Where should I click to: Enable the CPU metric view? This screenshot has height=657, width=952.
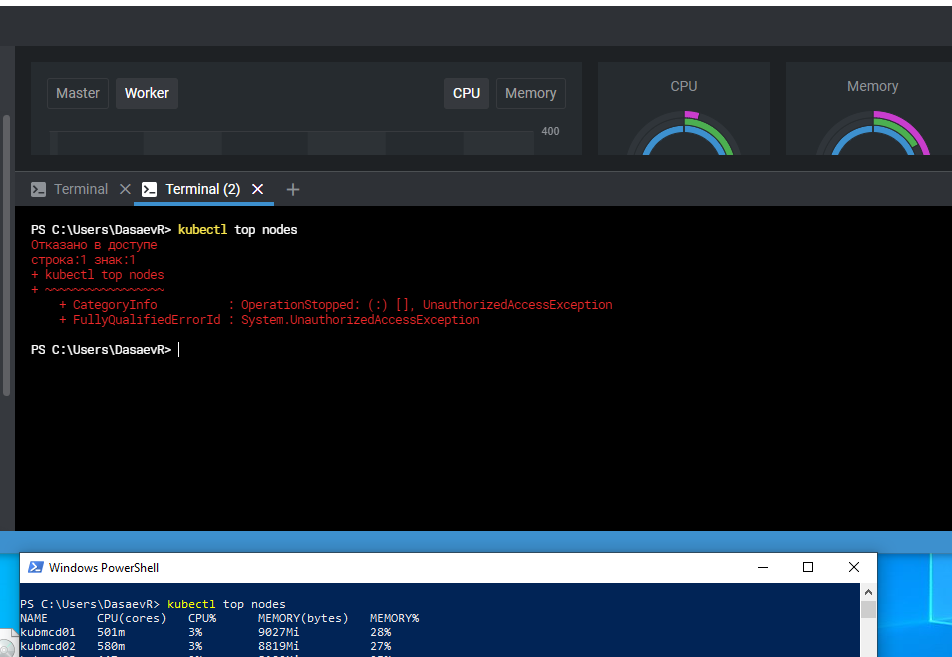click(466, 93)
